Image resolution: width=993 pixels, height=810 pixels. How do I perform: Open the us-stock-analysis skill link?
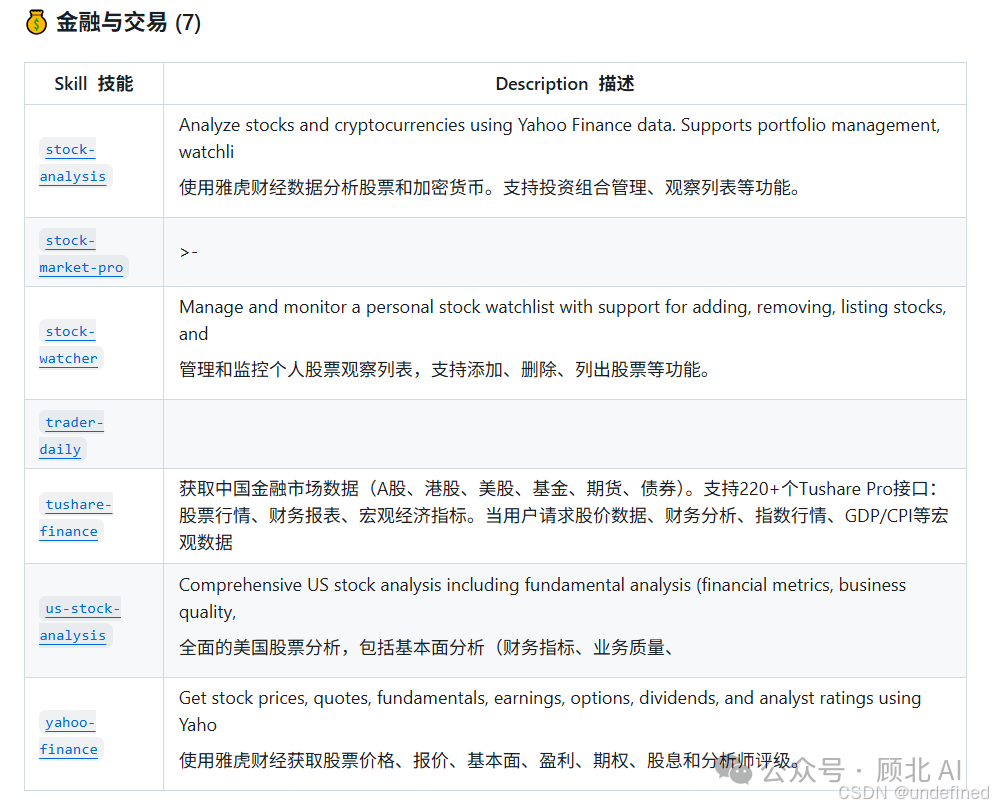(80, 621)
